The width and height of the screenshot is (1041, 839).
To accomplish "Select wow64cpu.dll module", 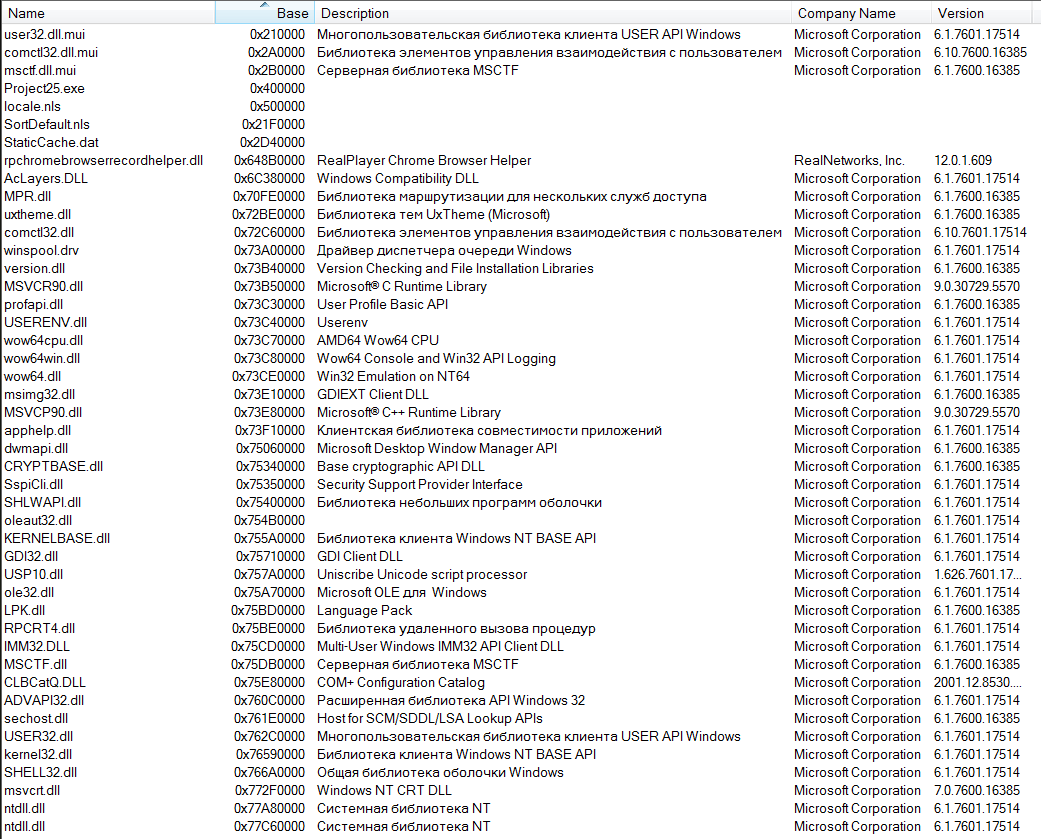I will tap(520, 341).
